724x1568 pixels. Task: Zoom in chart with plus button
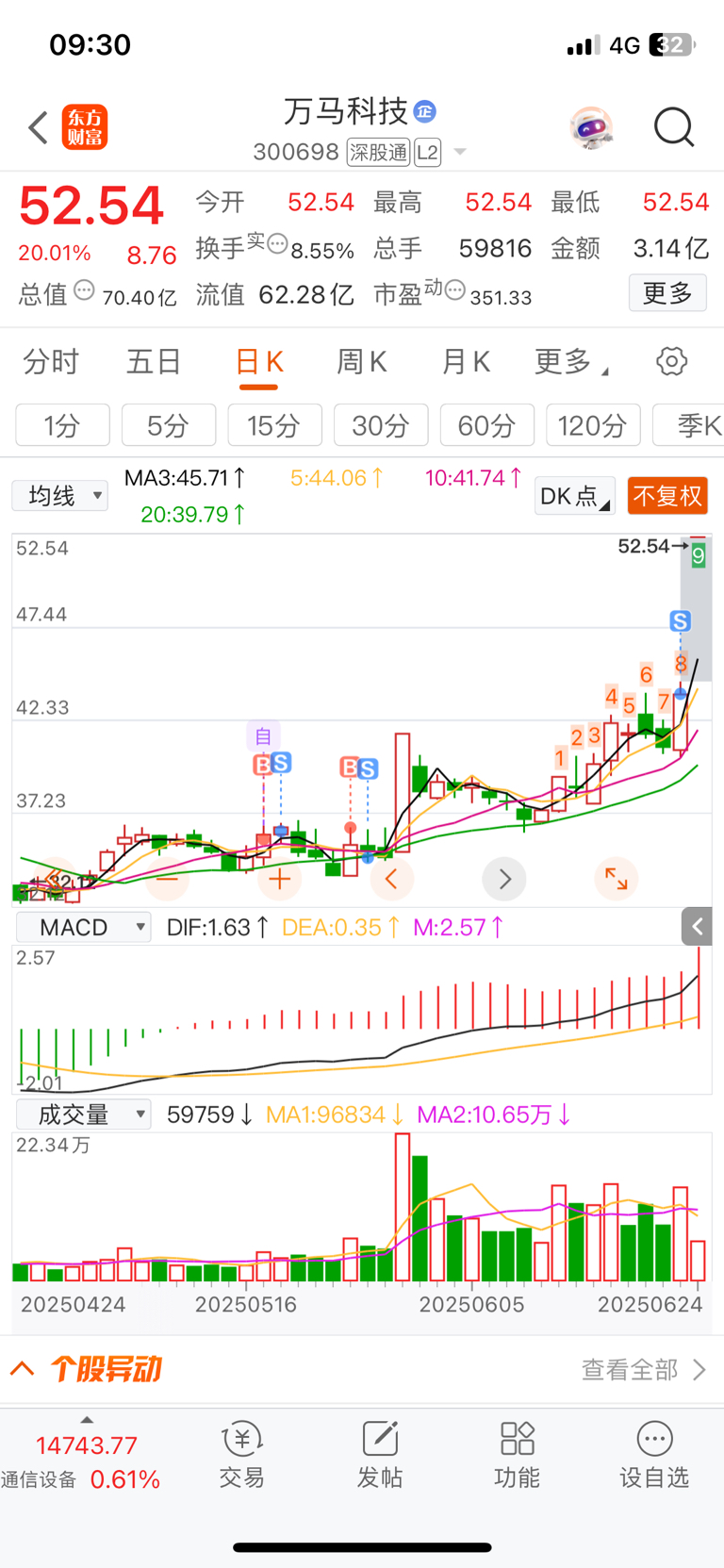point(279,879)
